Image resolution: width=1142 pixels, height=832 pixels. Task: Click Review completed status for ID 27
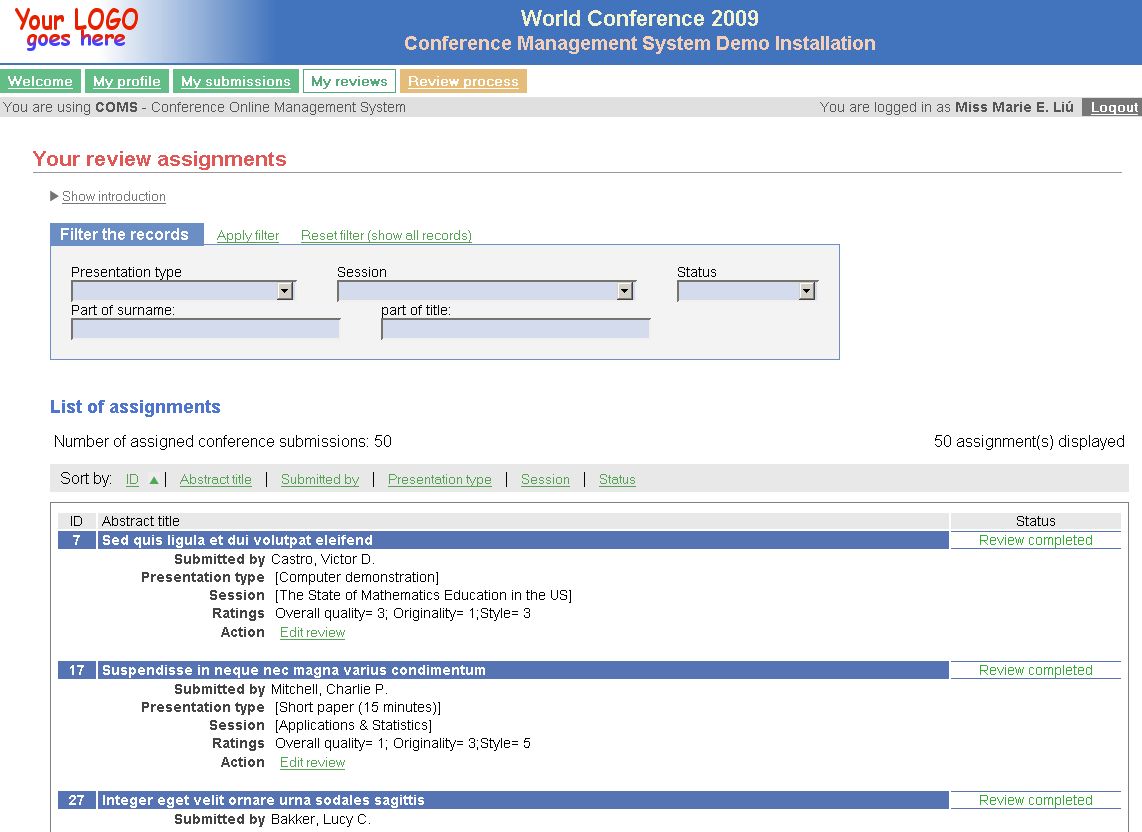[1035, 800]
